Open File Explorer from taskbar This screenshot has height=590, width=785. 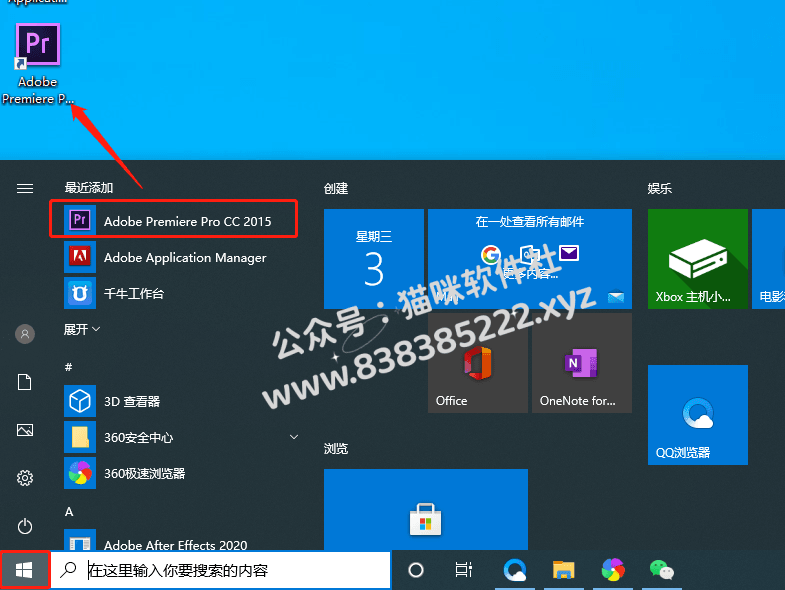(x=563, y=570)
